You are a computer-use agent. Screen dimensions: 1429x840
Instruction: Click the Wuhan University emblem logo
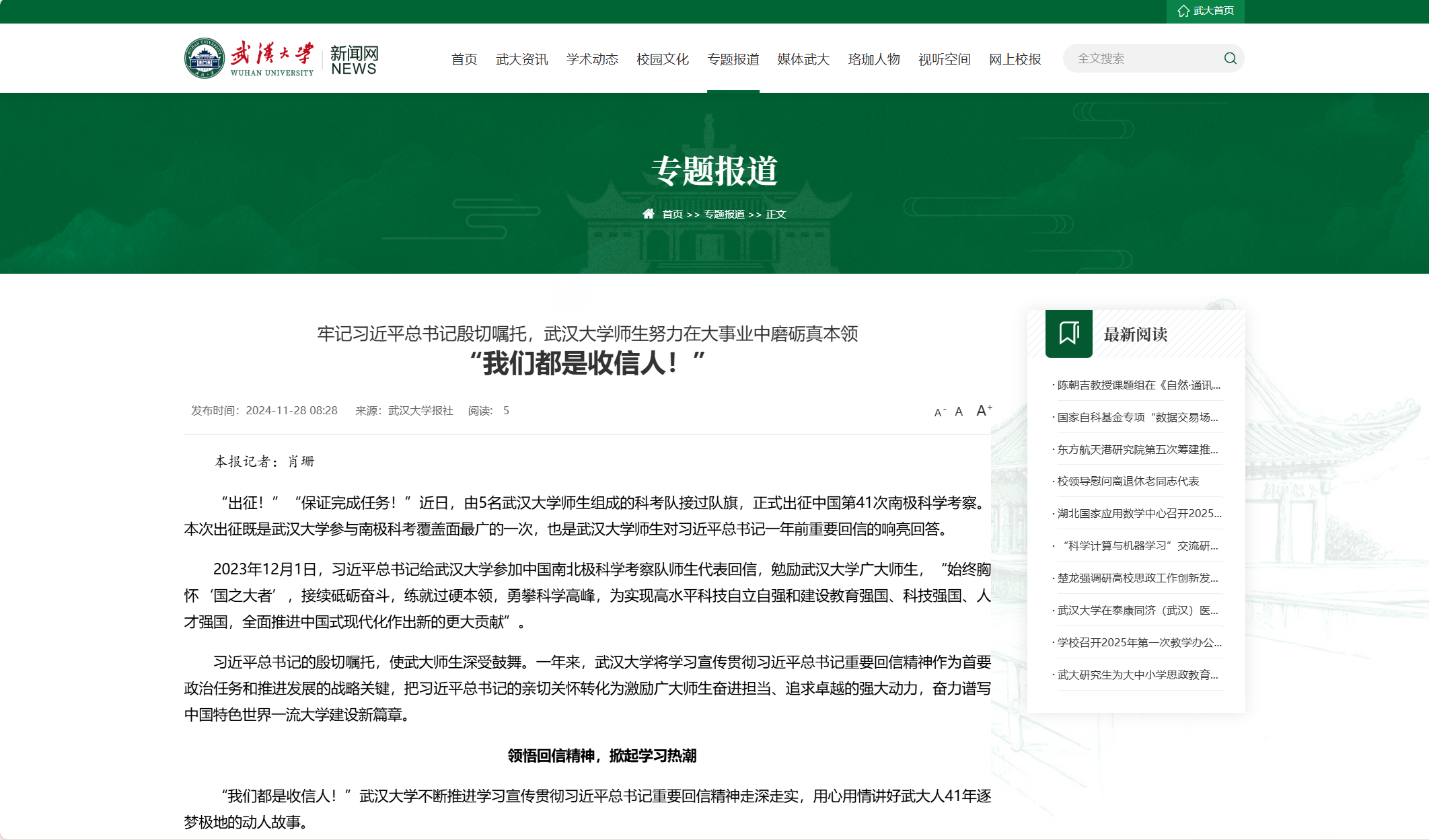pyautogui.click(x=205, y=59)
